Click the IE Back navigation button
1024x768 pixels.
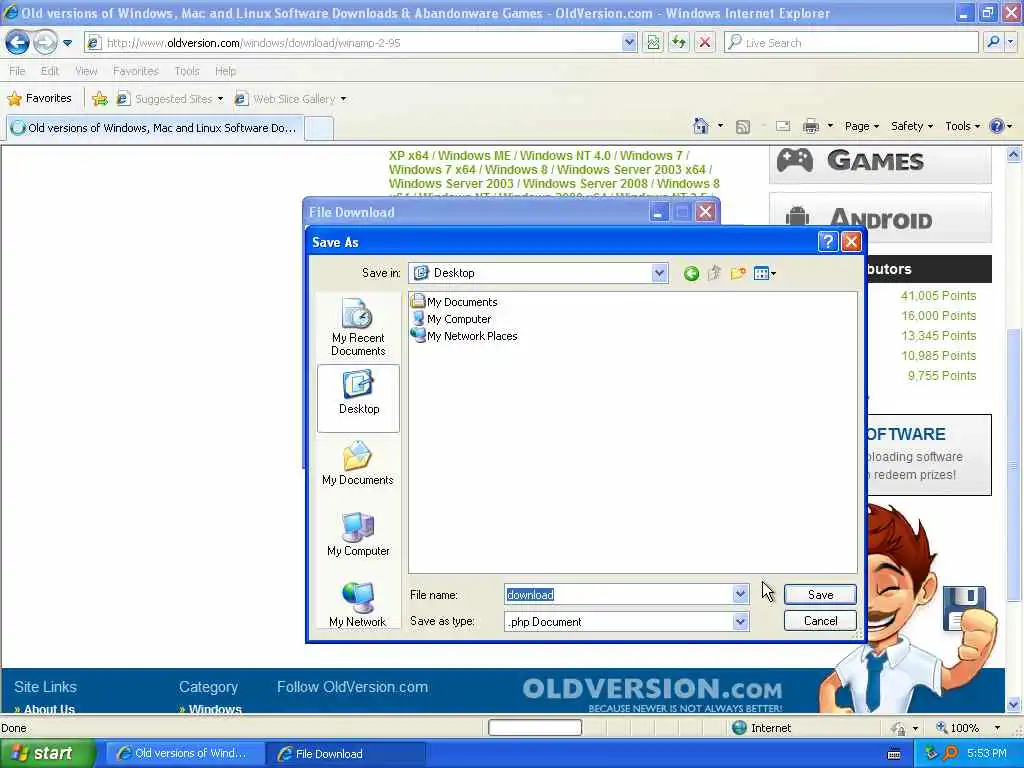(18, 43)
